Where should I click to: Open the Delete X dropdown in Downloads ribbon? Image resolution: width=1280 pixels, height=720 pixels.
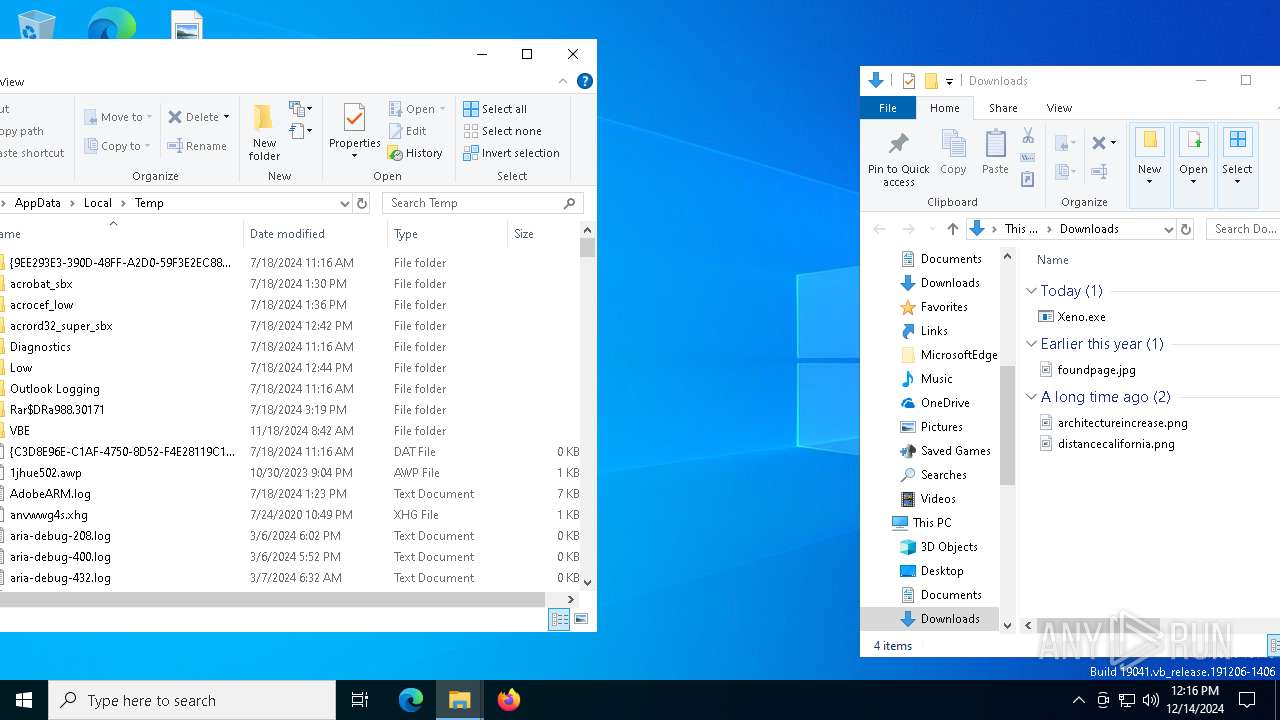coord(1104,143)
